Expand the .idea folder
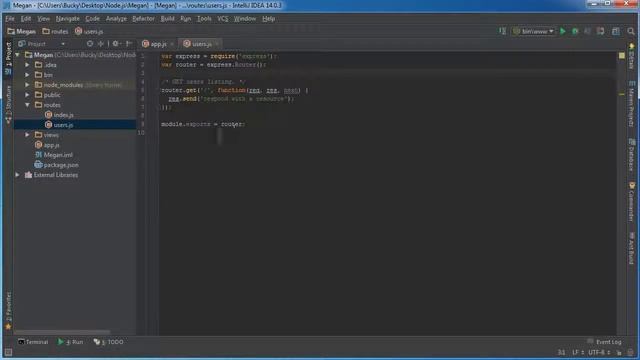Image resolution: width=640 pixels, height=360 pixels. (27, 65)
